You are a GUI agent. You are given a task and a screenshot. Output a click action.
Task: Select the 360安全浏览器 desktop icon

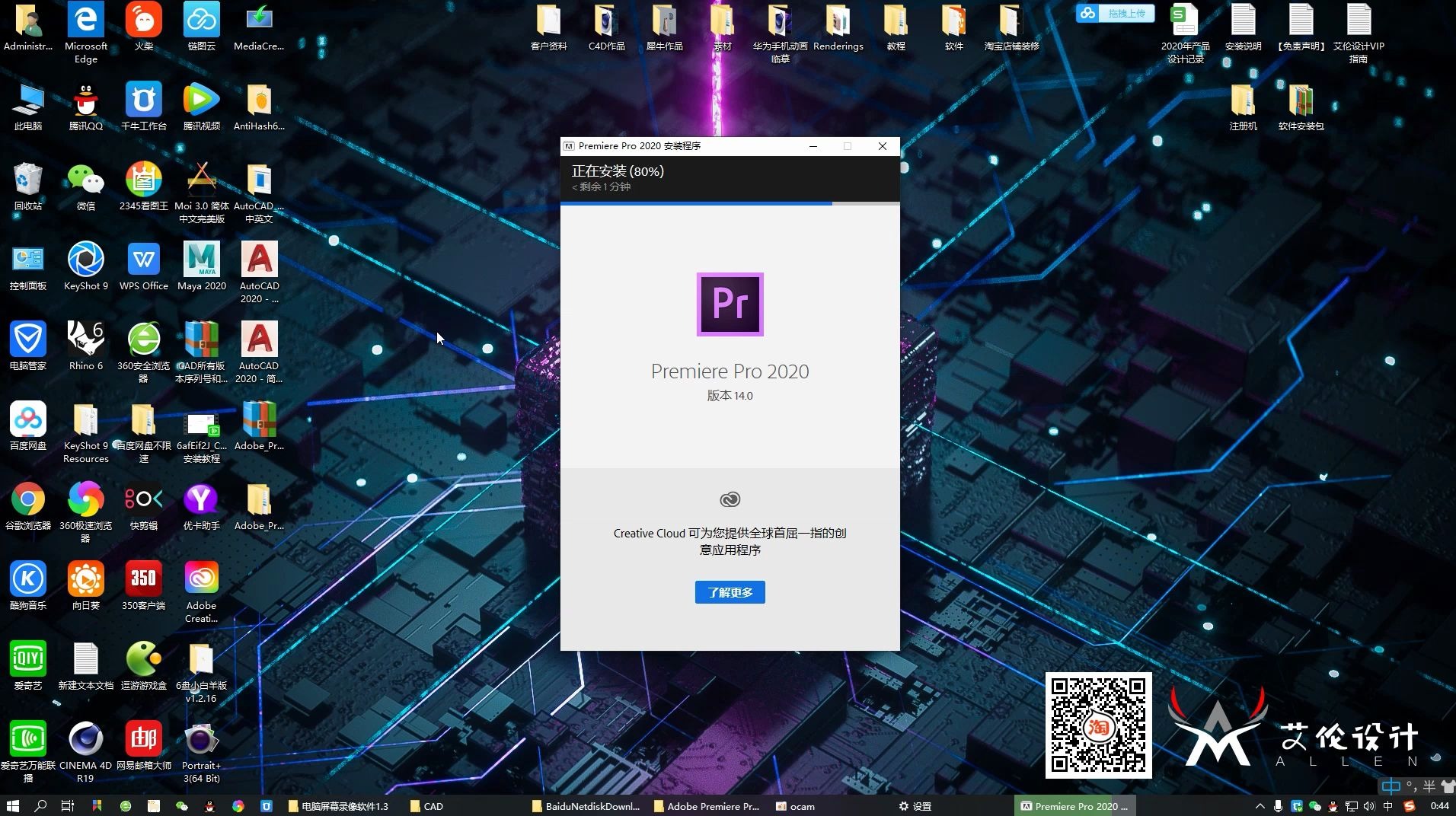click(144, 353)
